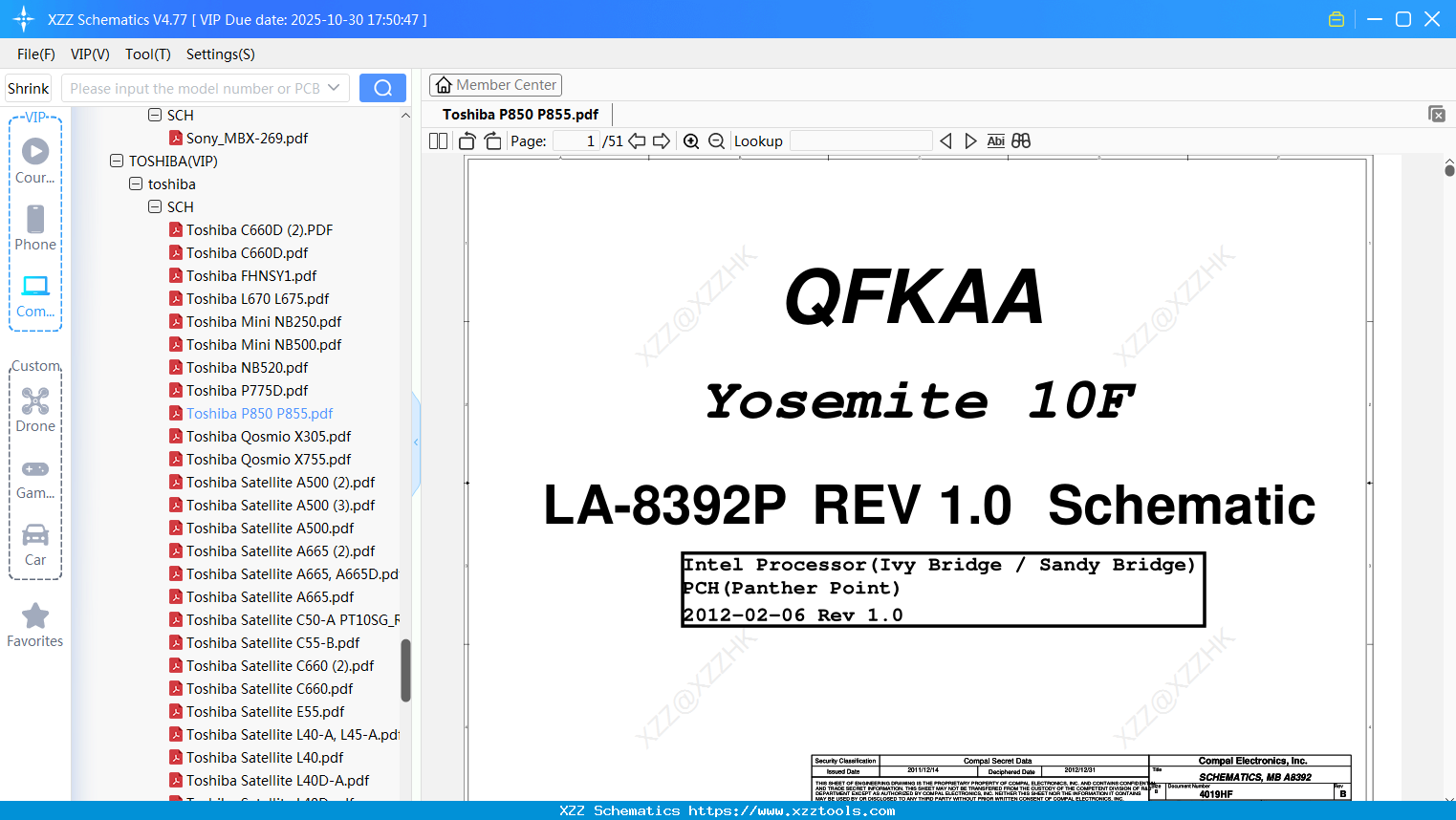Open Toshiba Mini NB250.pdf

click(264, 322)
